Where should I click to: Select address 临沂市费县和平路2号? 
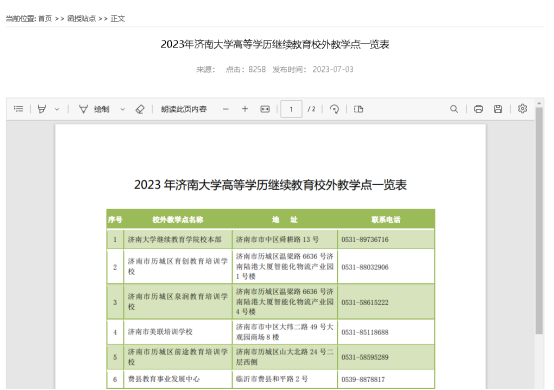(x=272, y=379)
